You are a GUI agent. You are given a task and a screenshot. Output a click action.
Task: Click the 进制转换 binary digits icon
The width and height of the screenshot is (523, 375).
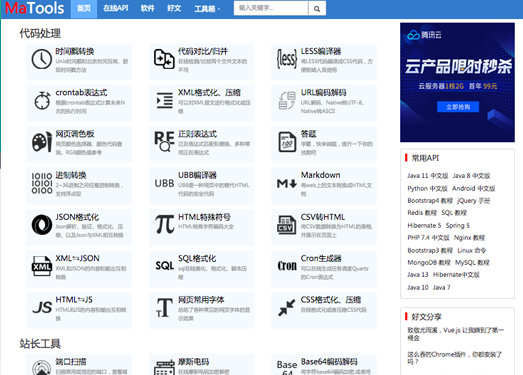(42, 183)
